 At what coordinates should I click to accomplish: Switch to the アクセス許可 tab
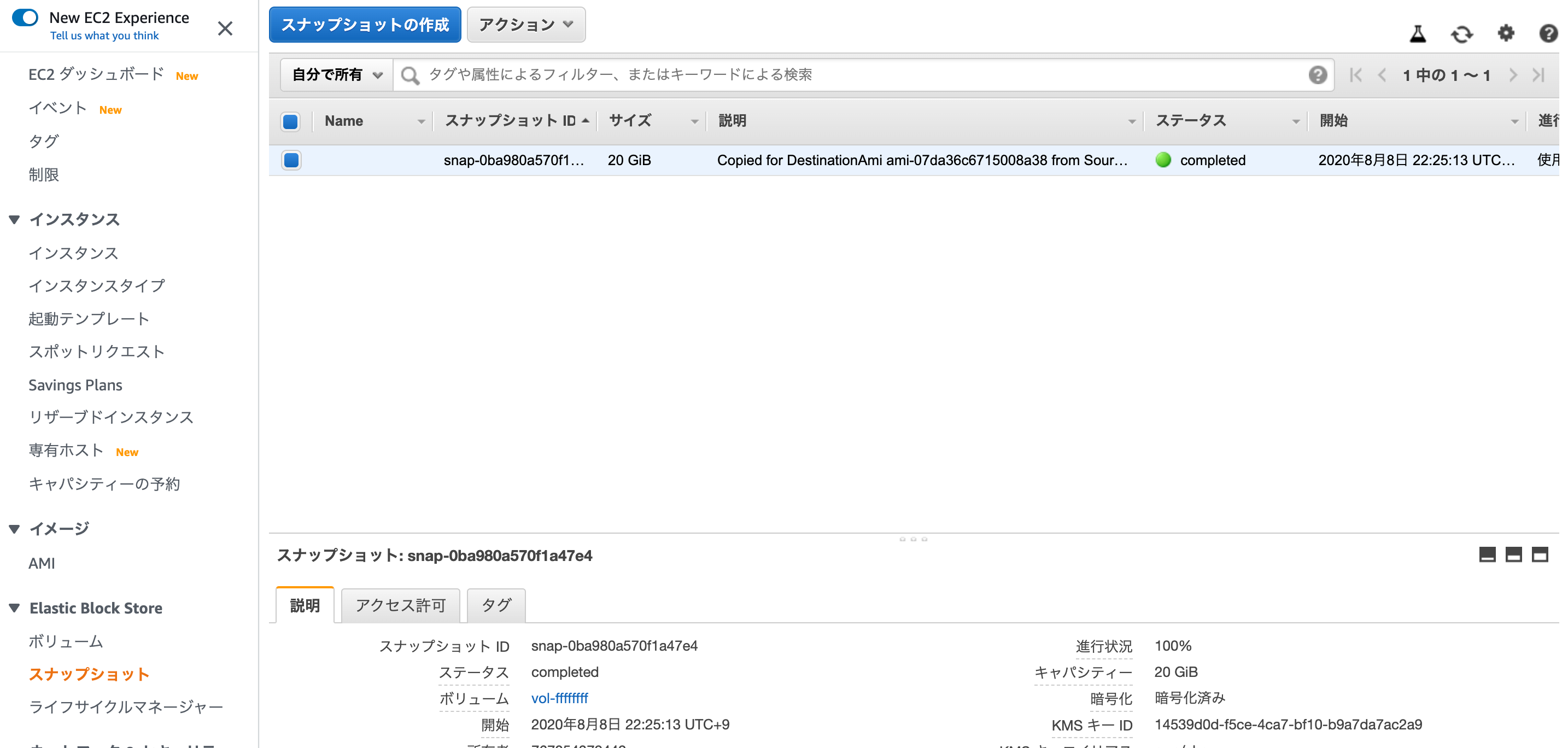click(x=400, y=606)
